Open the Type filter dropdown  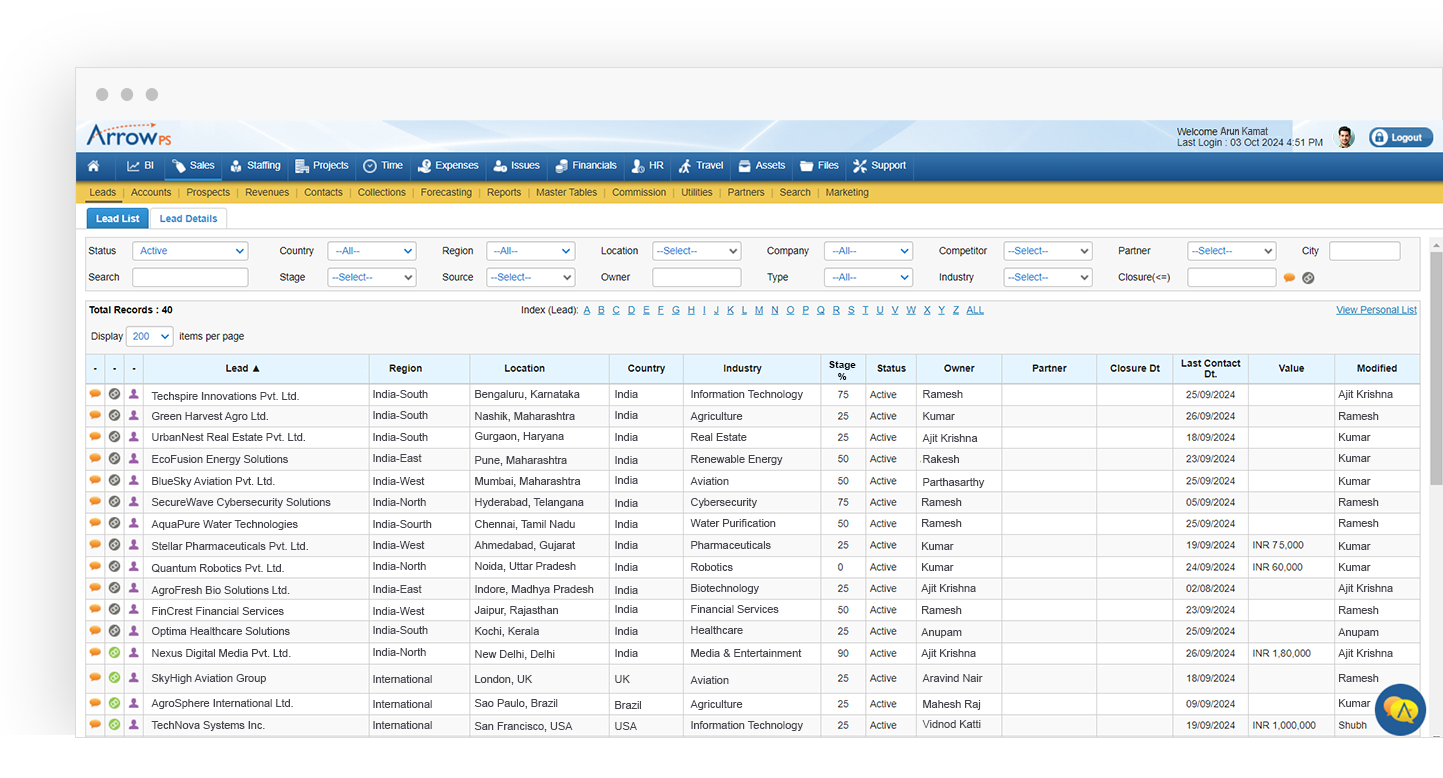[868, 277]
